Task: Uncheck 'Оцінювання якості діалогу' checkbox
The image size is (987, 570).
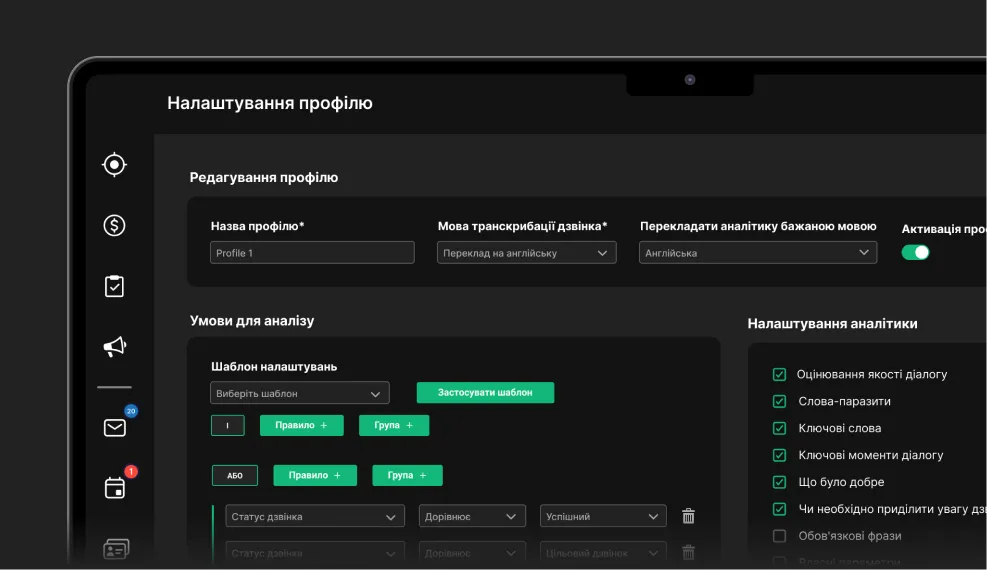Action: pyautogui.click(x=780, y=374)
